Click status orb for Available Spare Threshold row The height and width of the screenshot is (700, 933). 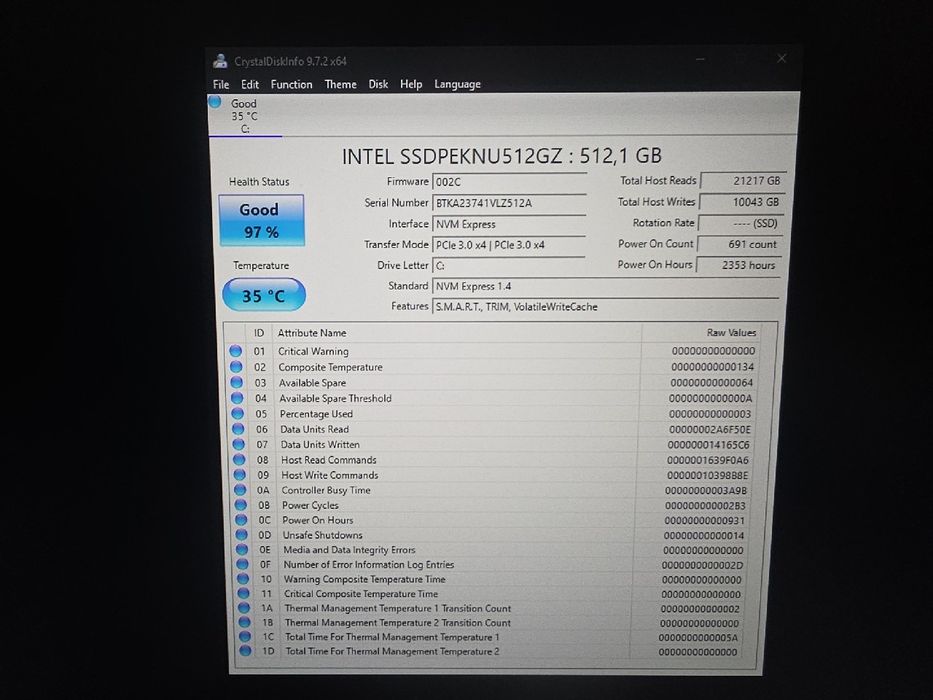[237, 397]
